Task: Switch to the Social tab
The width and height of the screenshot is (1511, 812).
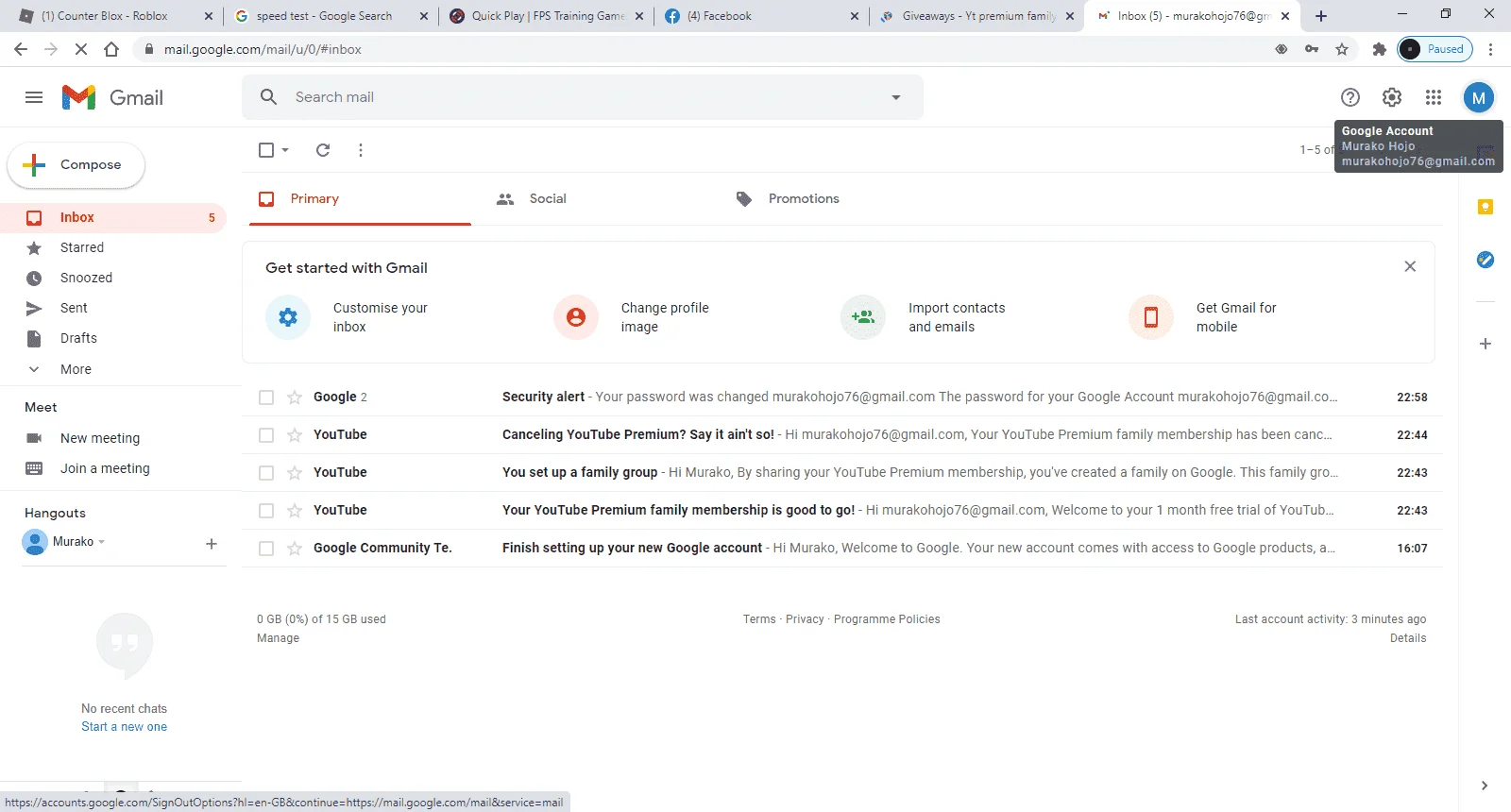Action: [599, 198]
